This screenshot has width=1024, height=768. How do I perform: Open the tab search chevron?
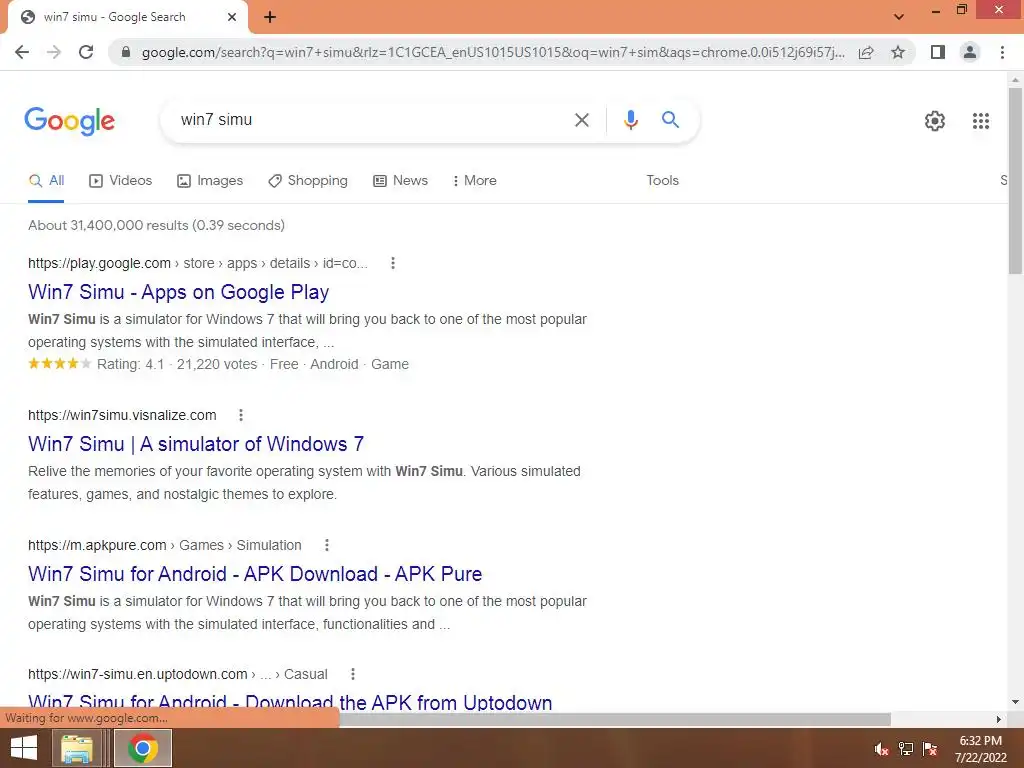click(899, 16)
